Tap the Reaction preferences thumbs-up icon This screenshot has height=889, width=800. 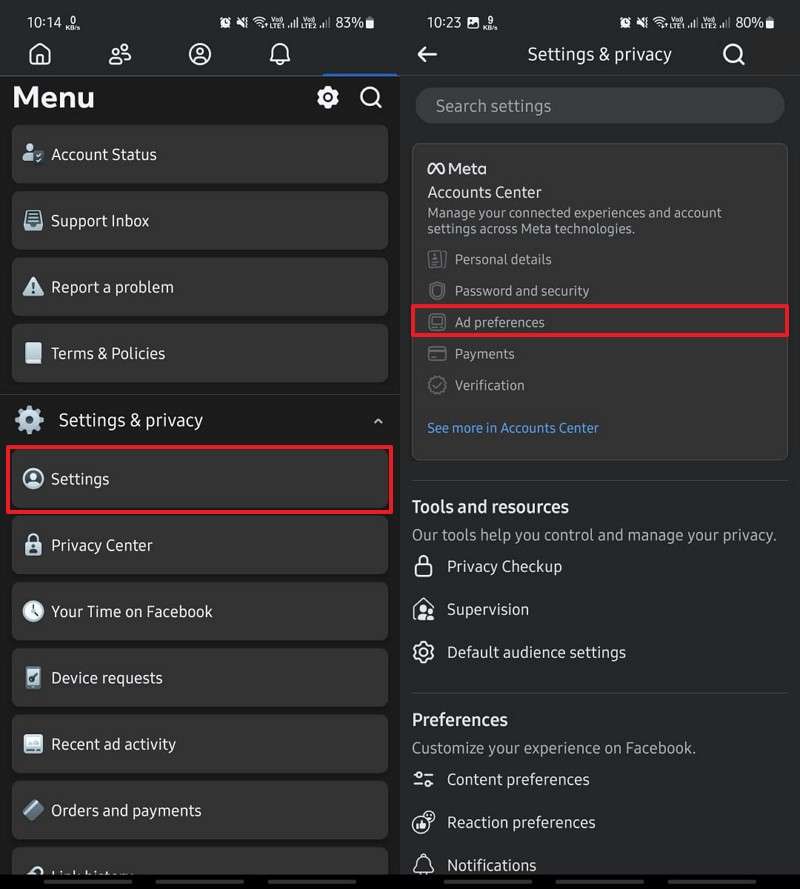pyautogui.click(x=424, y=822)
